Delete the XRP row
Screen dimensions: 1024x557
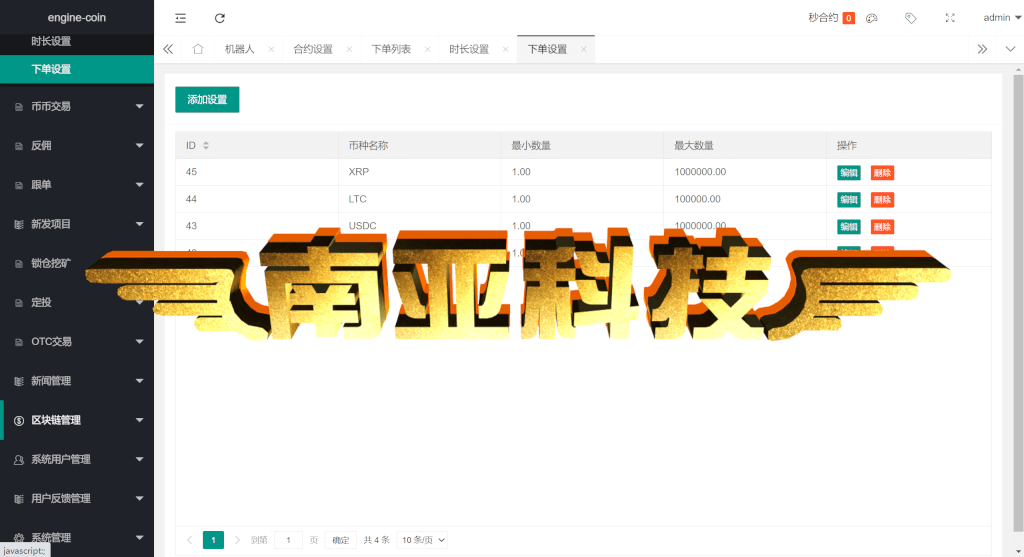click(x=882, y=173)
